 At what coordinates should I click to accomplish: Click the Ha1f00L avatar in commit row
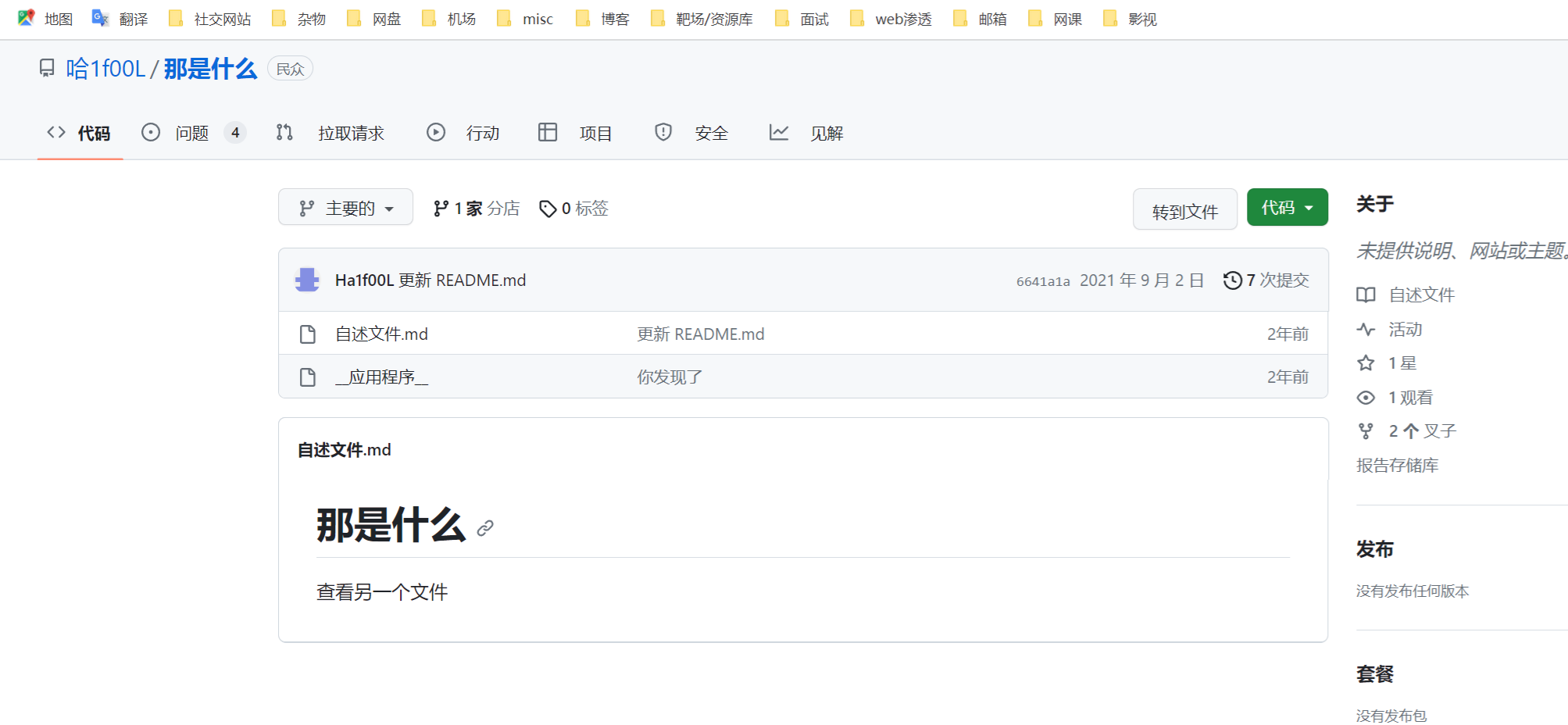(x=307, y=280)
